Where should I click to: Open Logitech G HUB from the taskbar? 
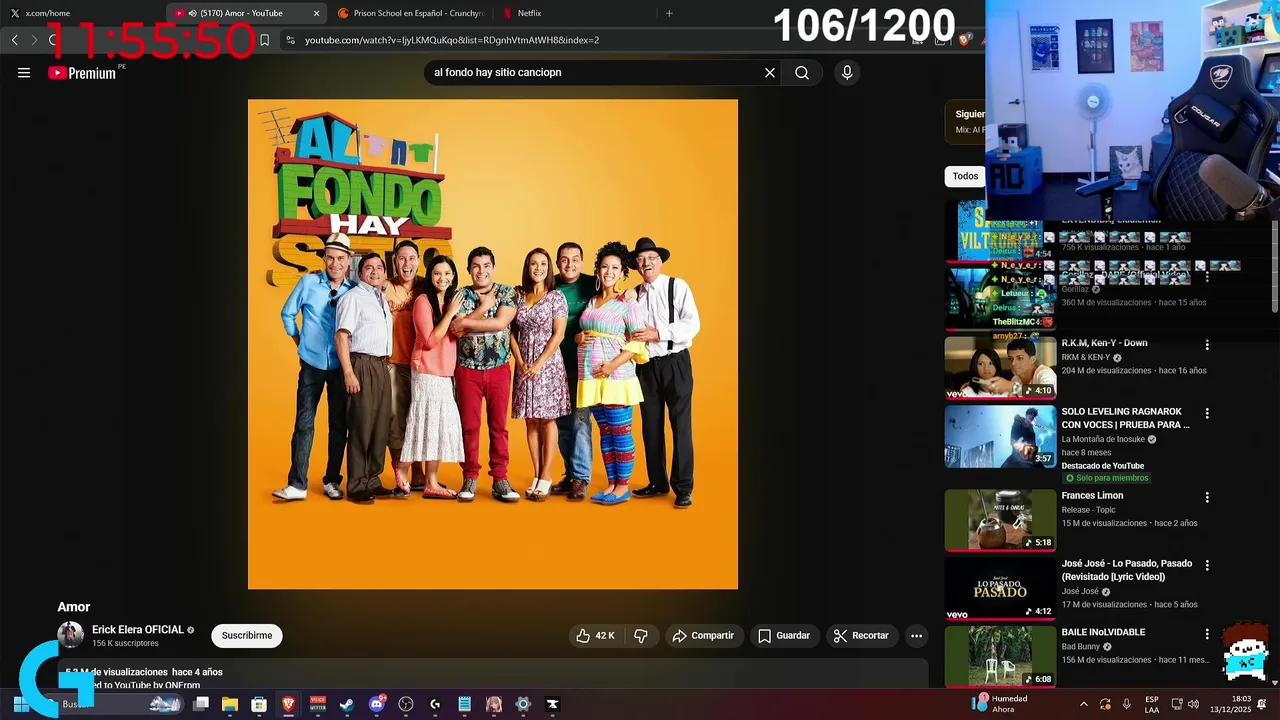click(x=435, y=704)
